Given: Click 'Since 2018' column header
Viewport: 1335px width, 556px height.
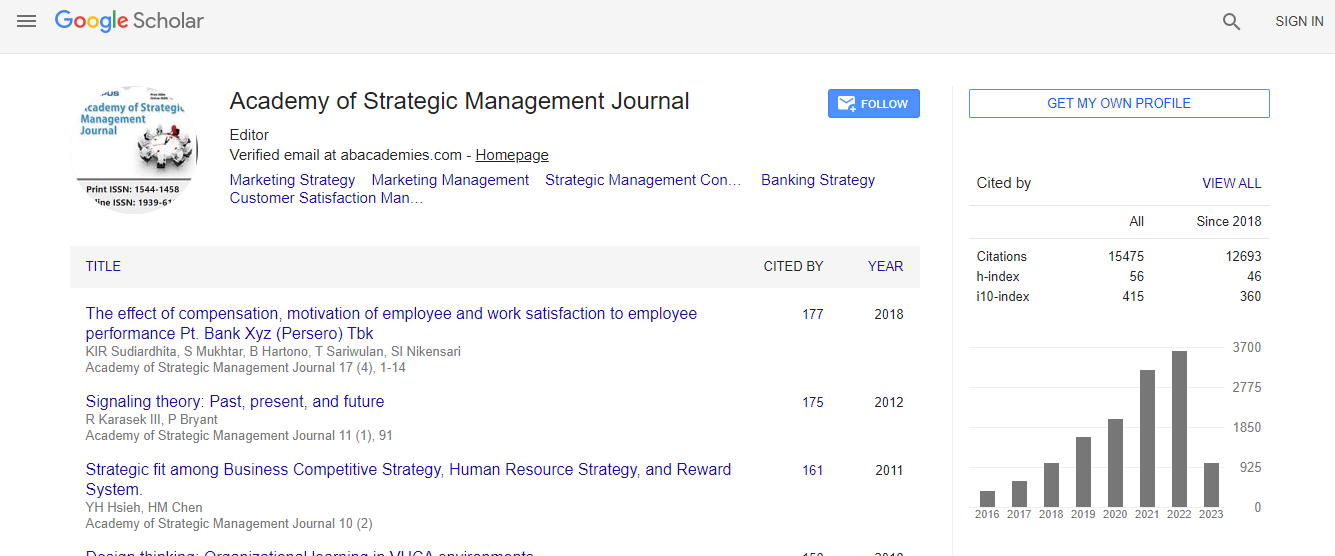Looking at the screenshot, I should pyautogui.click(x=1229, y=221).
